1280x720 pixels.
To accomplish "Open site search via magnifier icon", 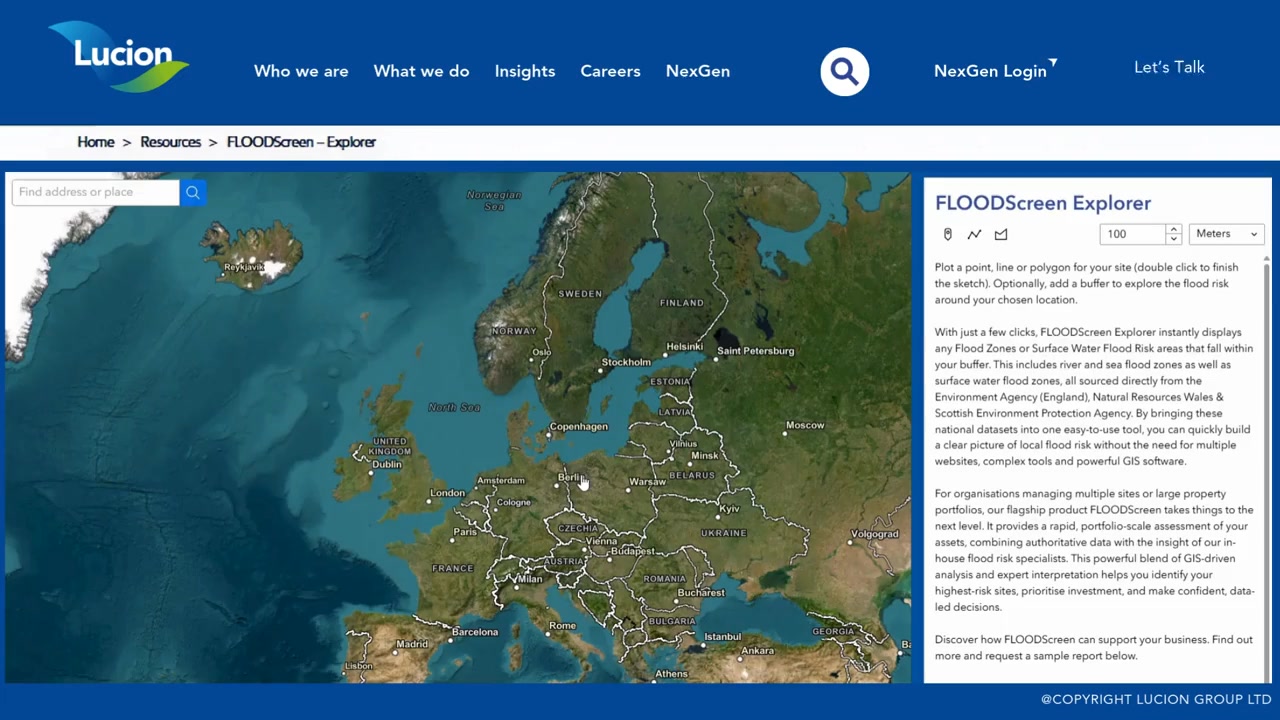I will pyautogui.click(x=845, y=71).
